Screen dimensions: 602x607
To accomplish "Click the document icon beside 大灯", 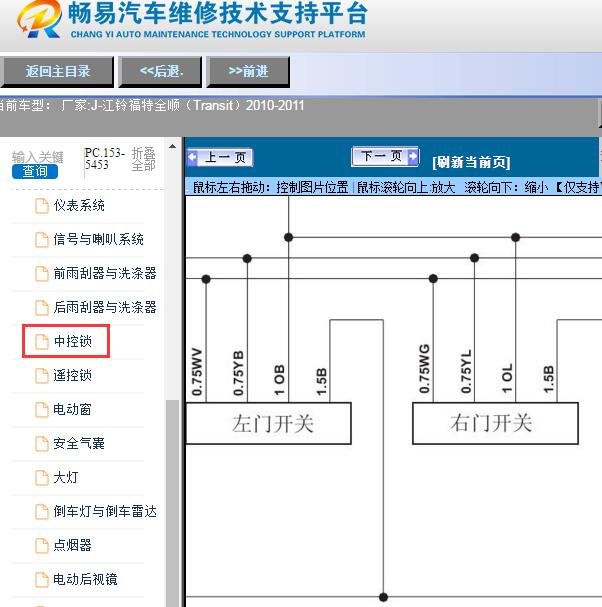I will [x=41, y=477].
